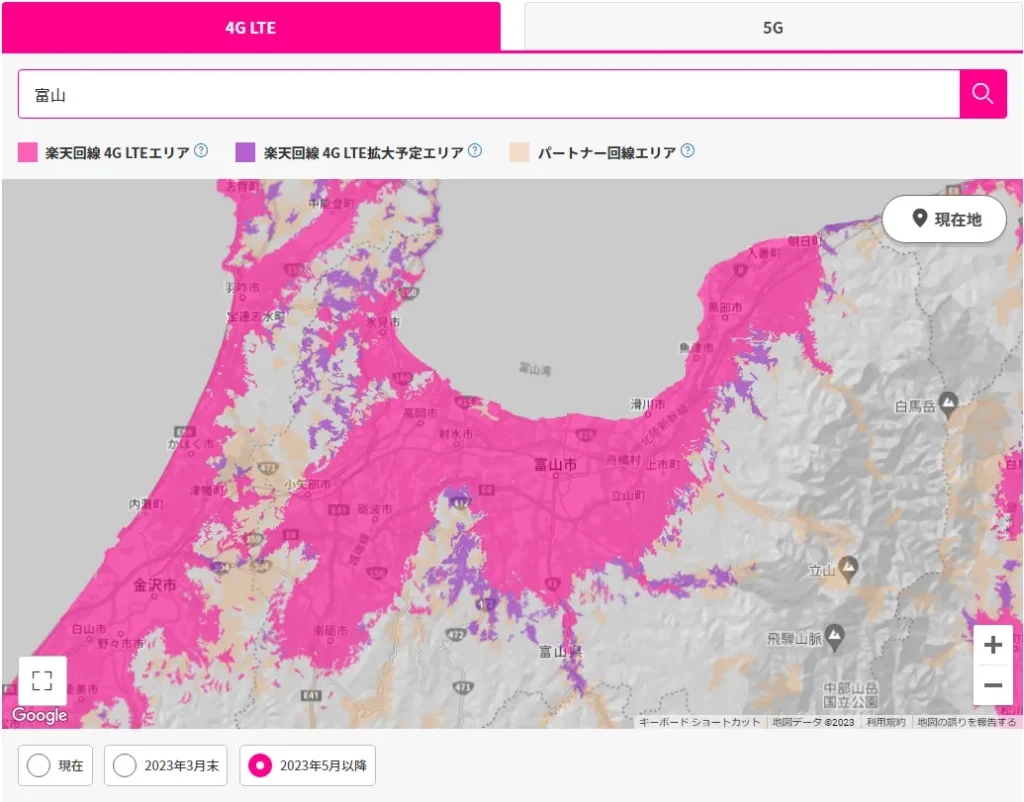This screenshot has width=1024, height=802.
Task: Click 地図の誤りを報告する link
Action: (x=967, y=722)
